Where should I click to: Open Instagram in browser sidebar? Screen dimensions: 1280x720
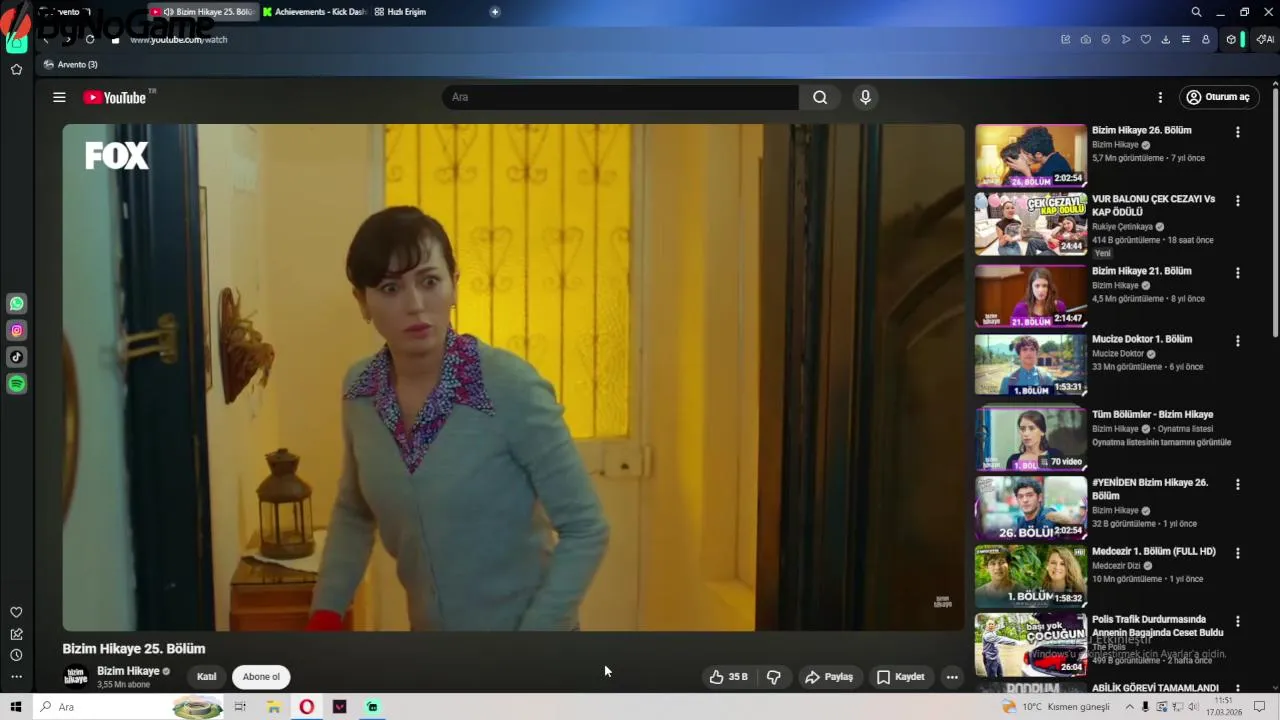(17, 330)
